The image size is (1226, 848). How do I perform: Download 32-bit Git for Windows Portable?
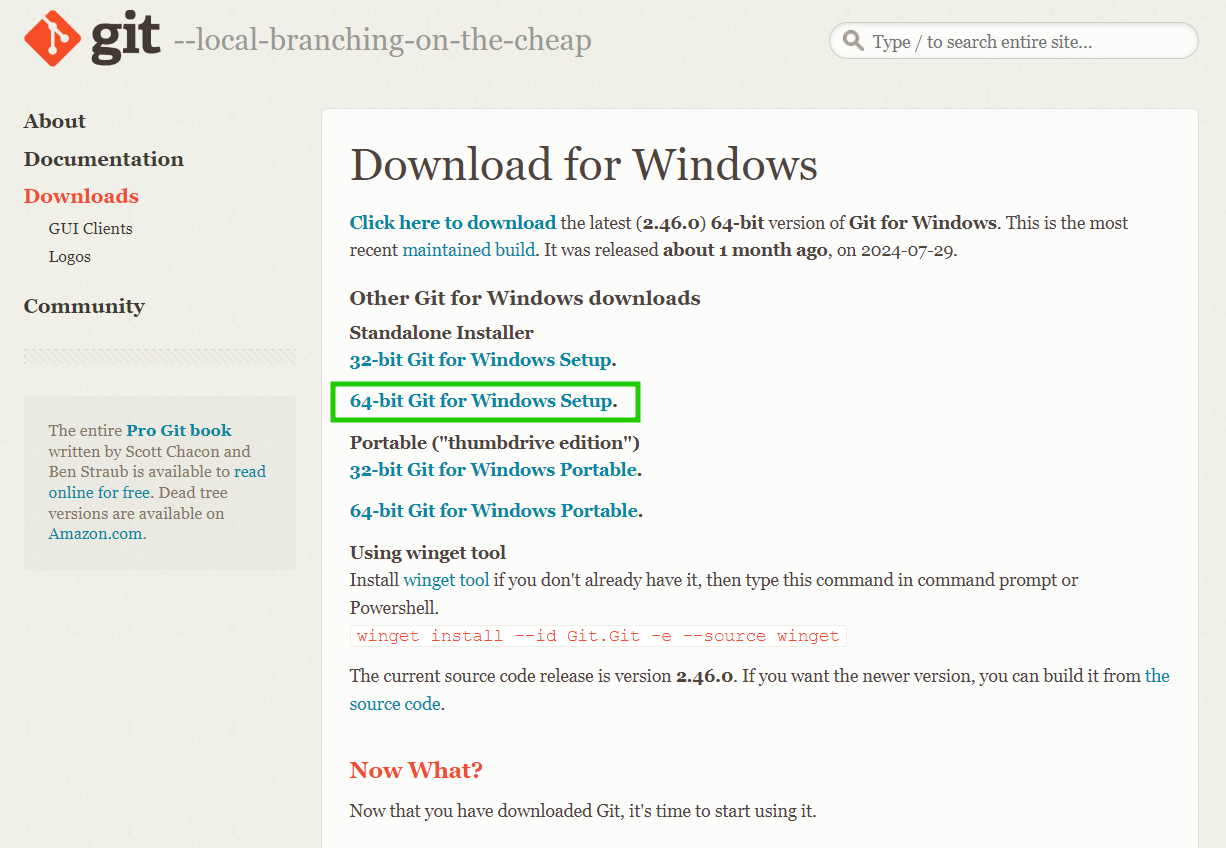[x=493, y=470]
